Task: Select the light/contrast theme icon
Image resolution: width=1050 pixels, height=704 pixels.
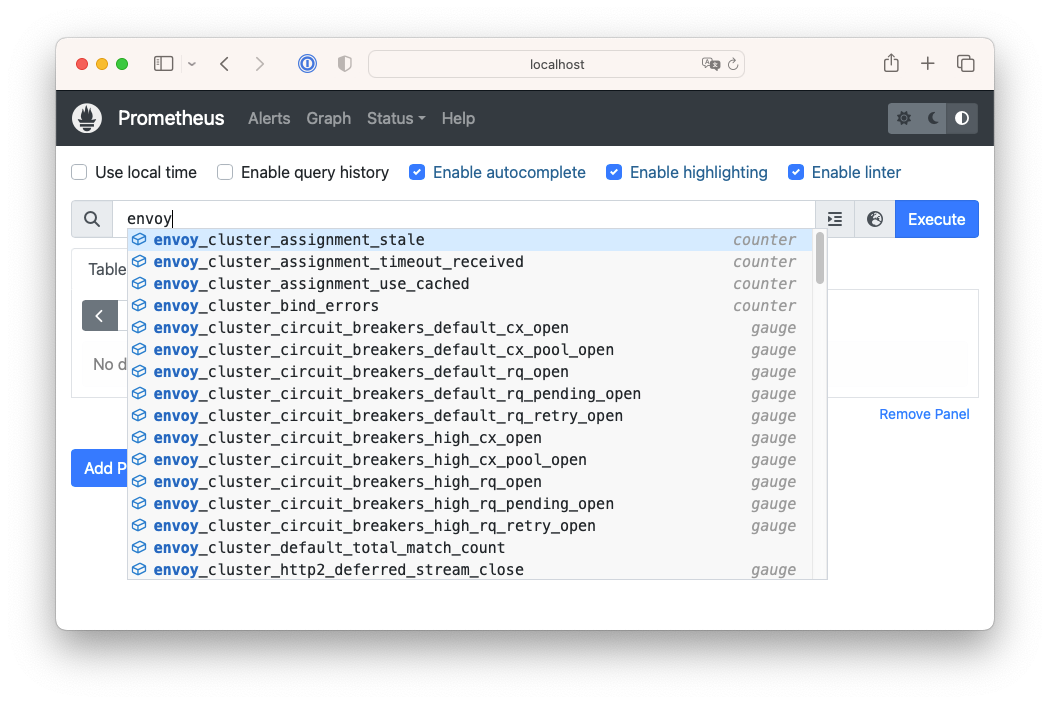Action: coord(962,119)
